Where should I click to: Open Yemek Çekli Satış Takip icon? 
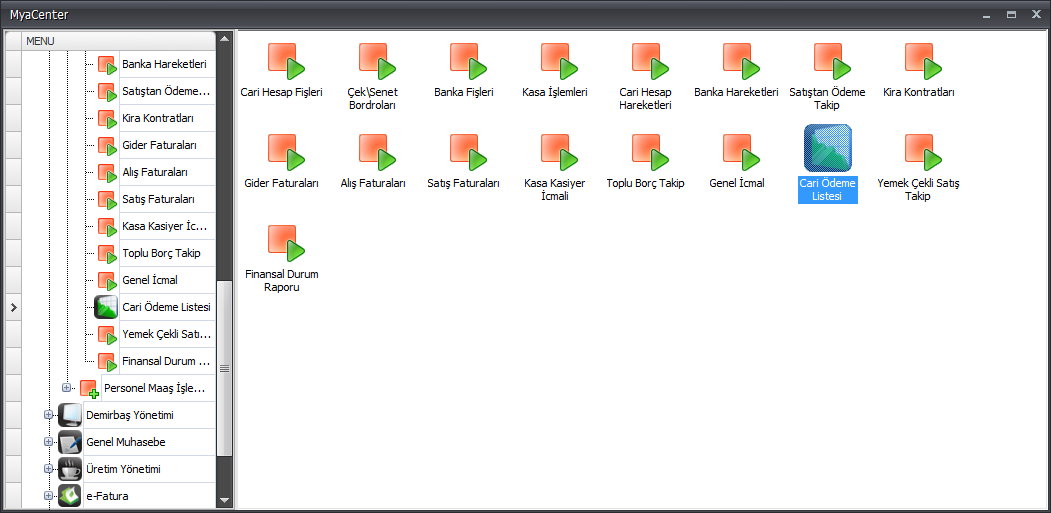924,153
